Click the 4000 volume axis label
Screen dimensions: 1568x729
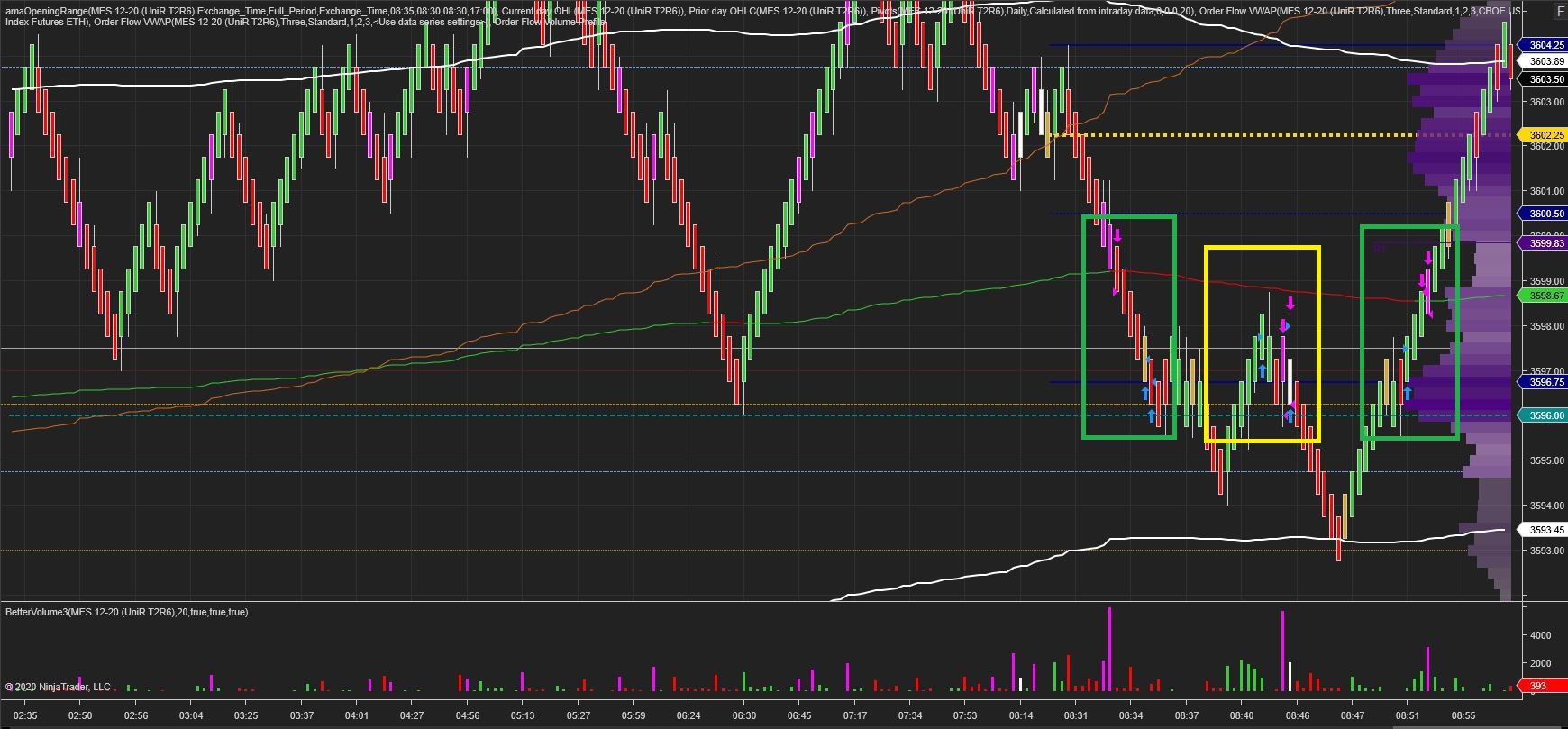pos(1540,635)
